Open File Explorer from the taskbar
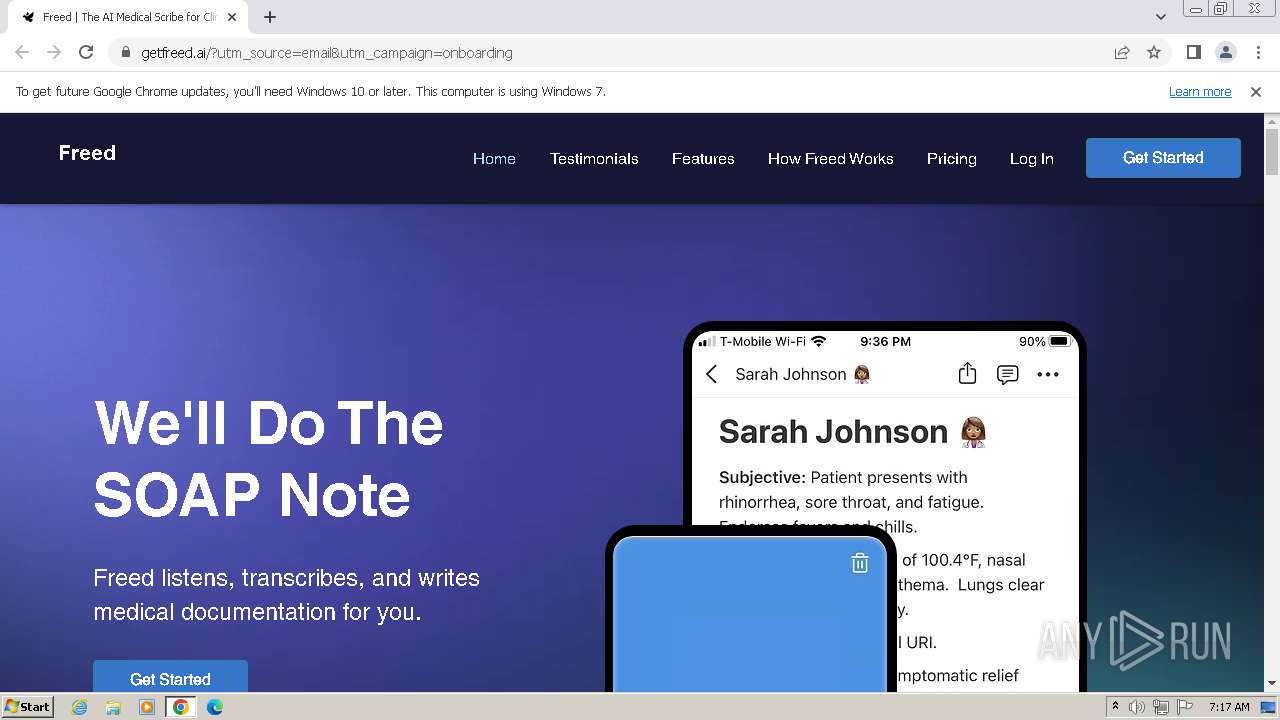Image resolution: width=1280 pixels, height=720 pixels. tap(113, 707)
